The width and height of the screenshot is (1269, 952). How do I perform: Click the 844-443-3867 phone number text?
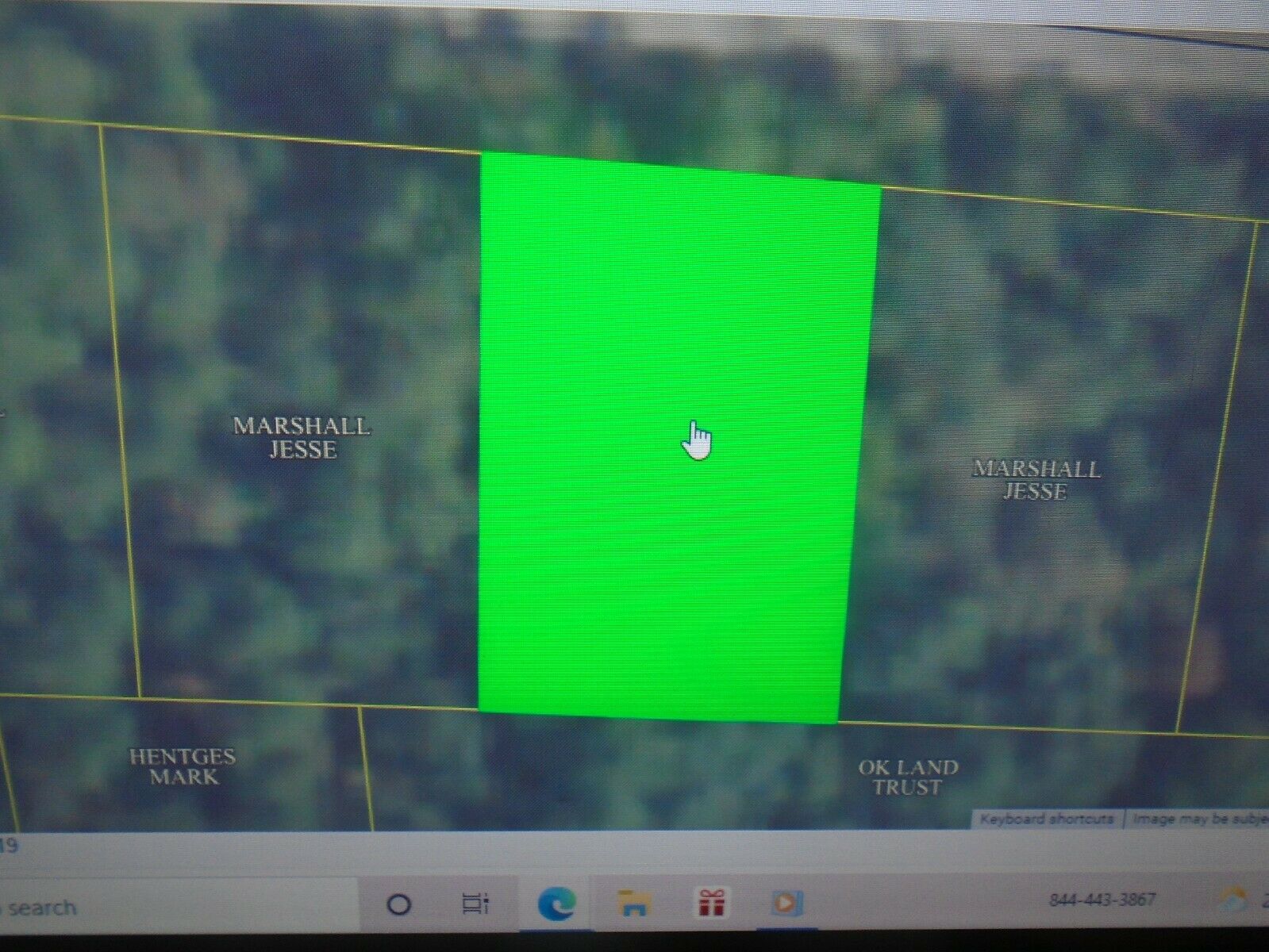pyautogui.click(x=1103, y=900)
